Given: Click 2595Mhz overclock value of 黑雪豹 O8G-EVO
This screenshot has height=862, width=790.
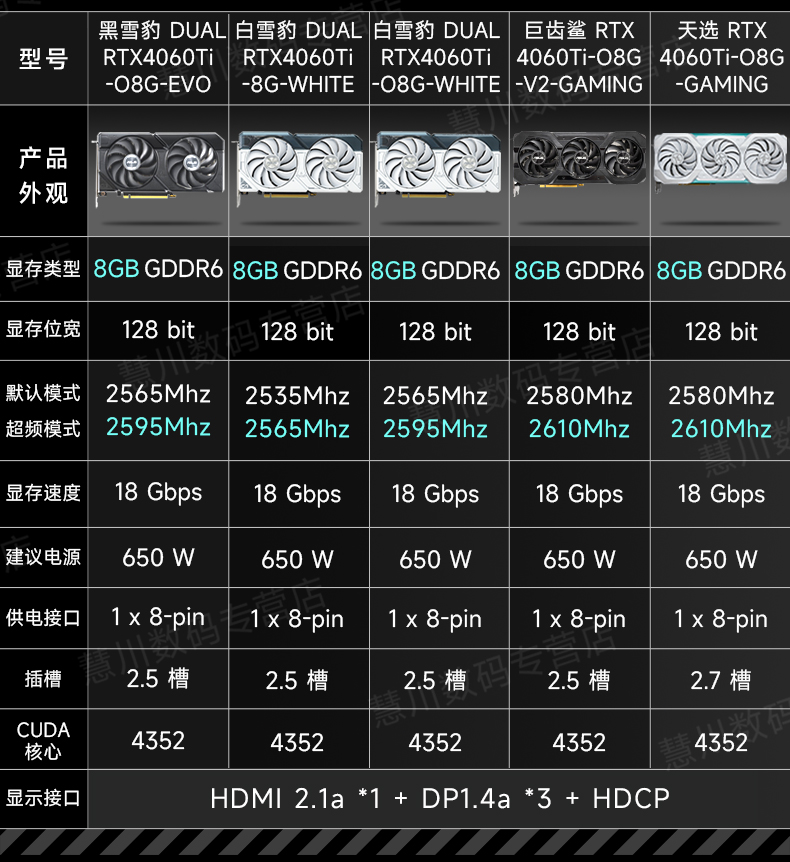Looking at the screenshot, I should point(158,427).
